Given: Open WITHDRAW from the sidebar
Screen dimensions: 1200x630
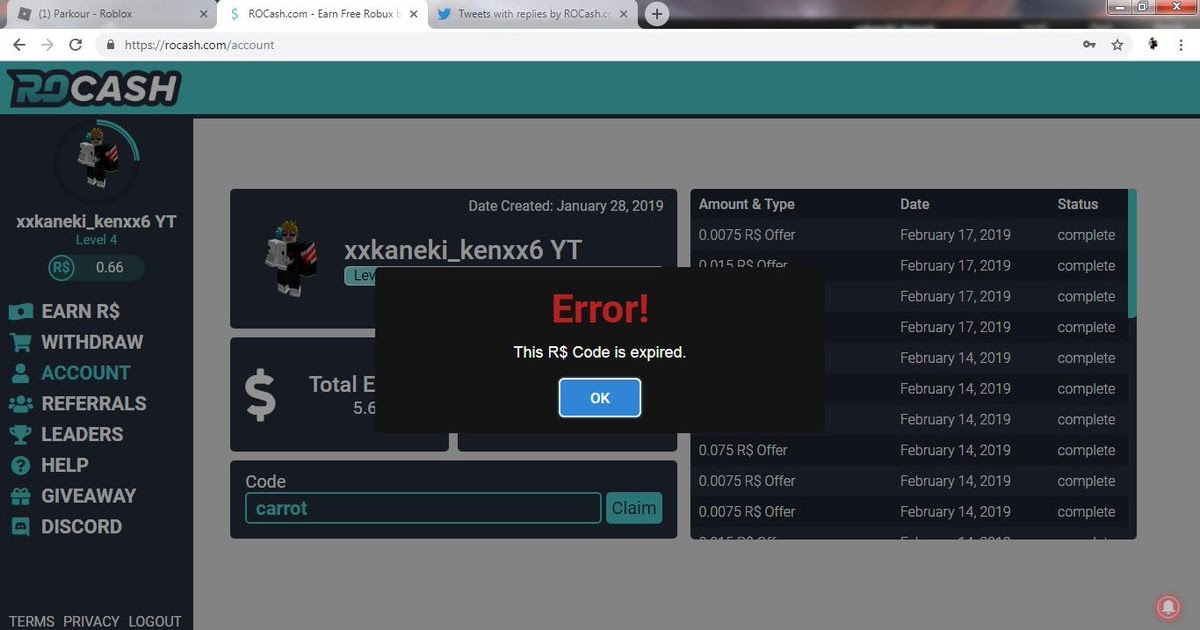Looking at the screenshot, I should click(76, 342).
